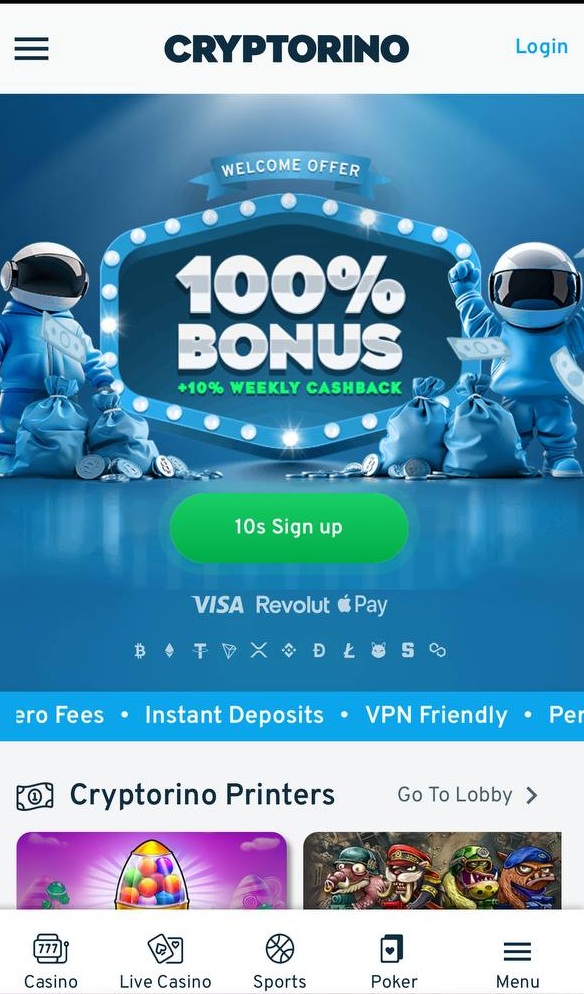Click the 100% Bonus welcome offer banner
Viewport: 584px width, 994px height.
289,317
